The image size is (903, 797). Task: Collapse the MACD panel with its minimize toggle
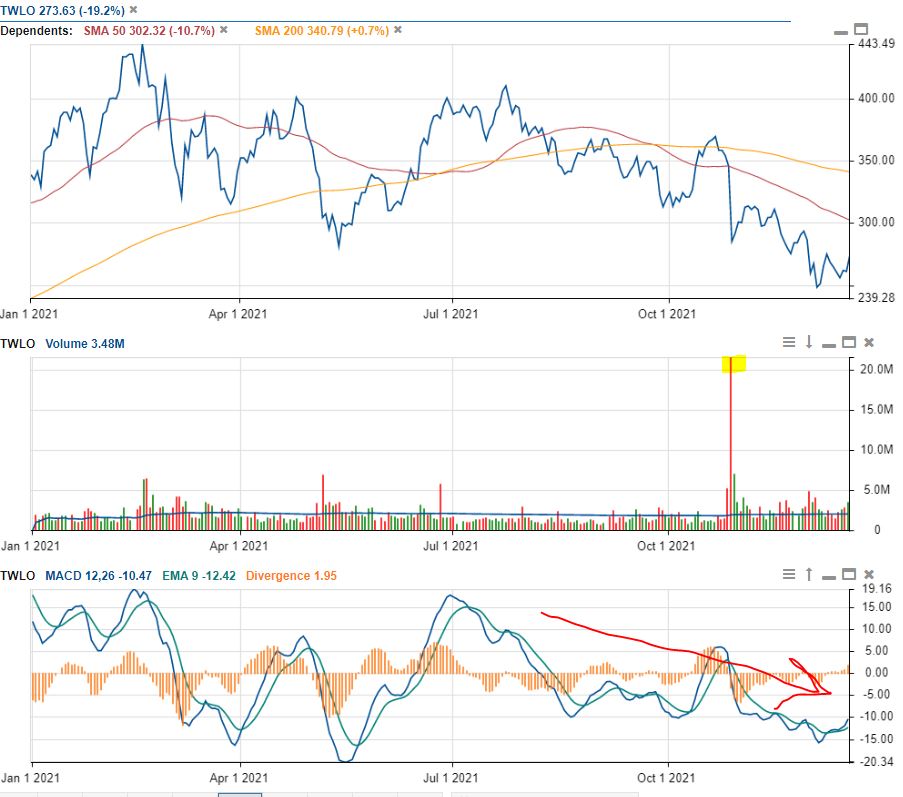(x=829, y=577)
